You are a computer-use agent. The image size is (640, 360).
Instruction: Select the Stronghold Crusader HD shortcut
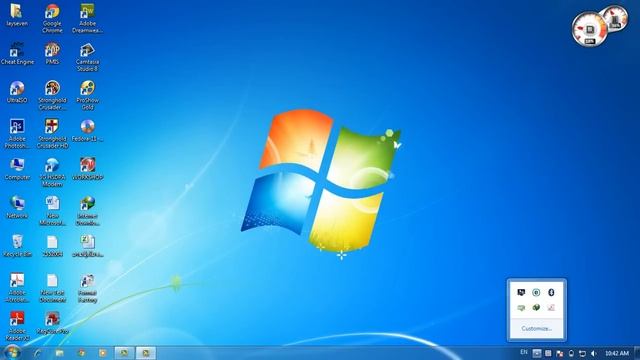pyautogui.click(x=52, y=134)
